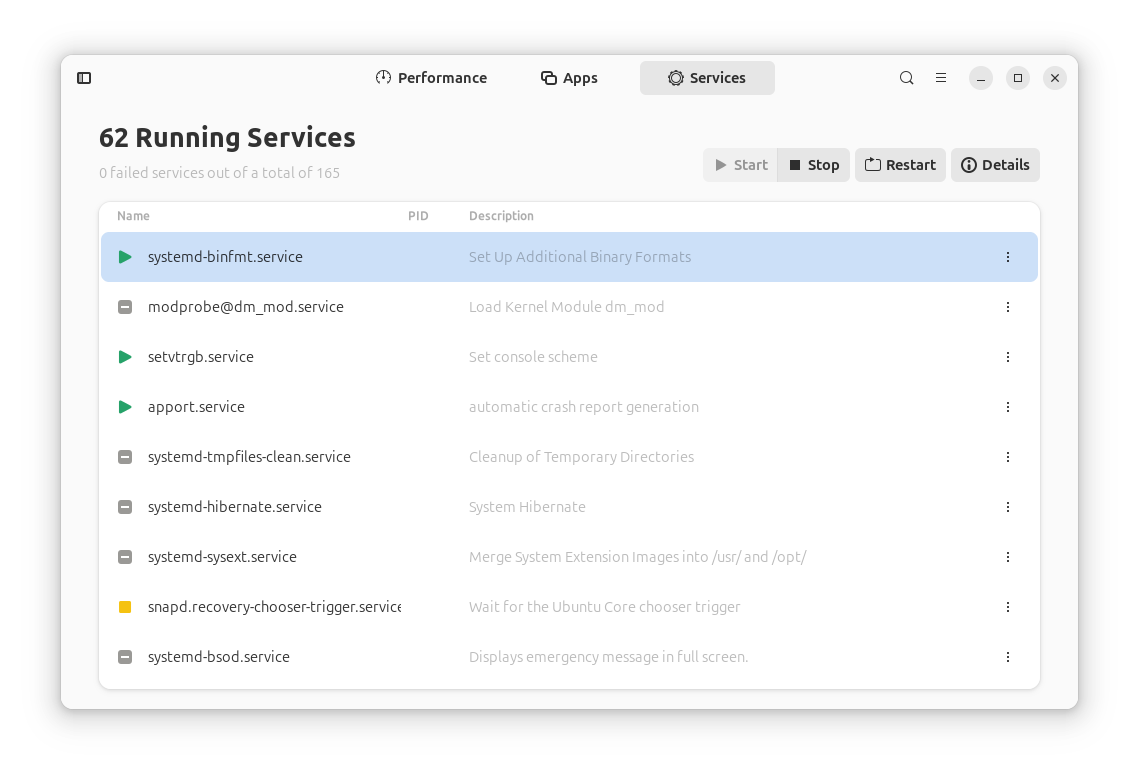The height and width of the screenshot is (776, 1139).
Task: Switch to the Performance tab
Action: [x=431, y=78]
